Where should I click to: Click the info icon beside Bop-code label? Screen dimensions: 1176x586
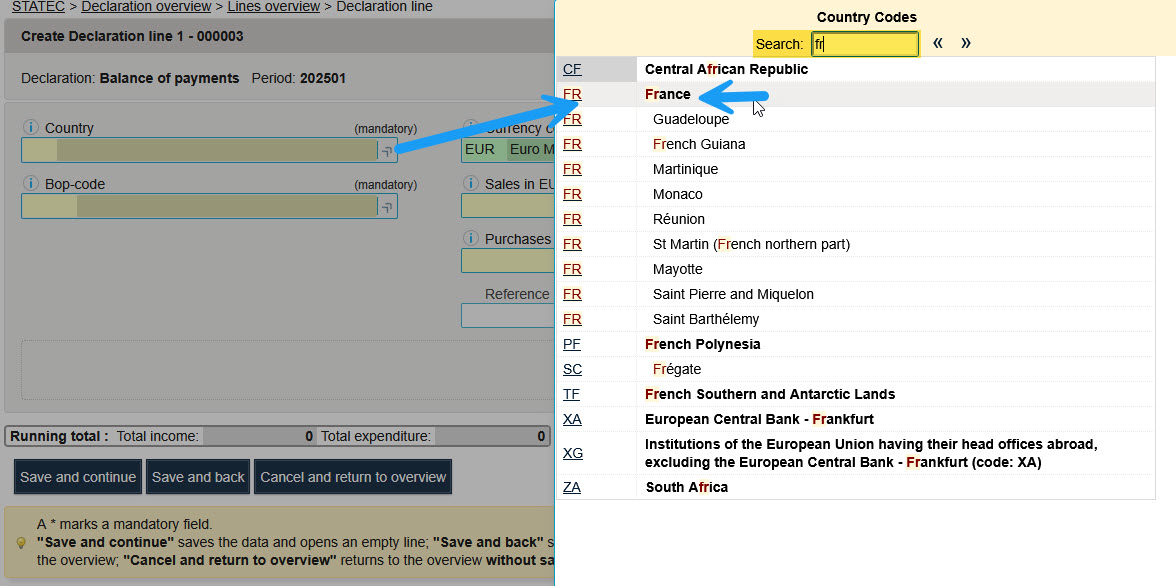pyautogui.click(x=30, y=184)
